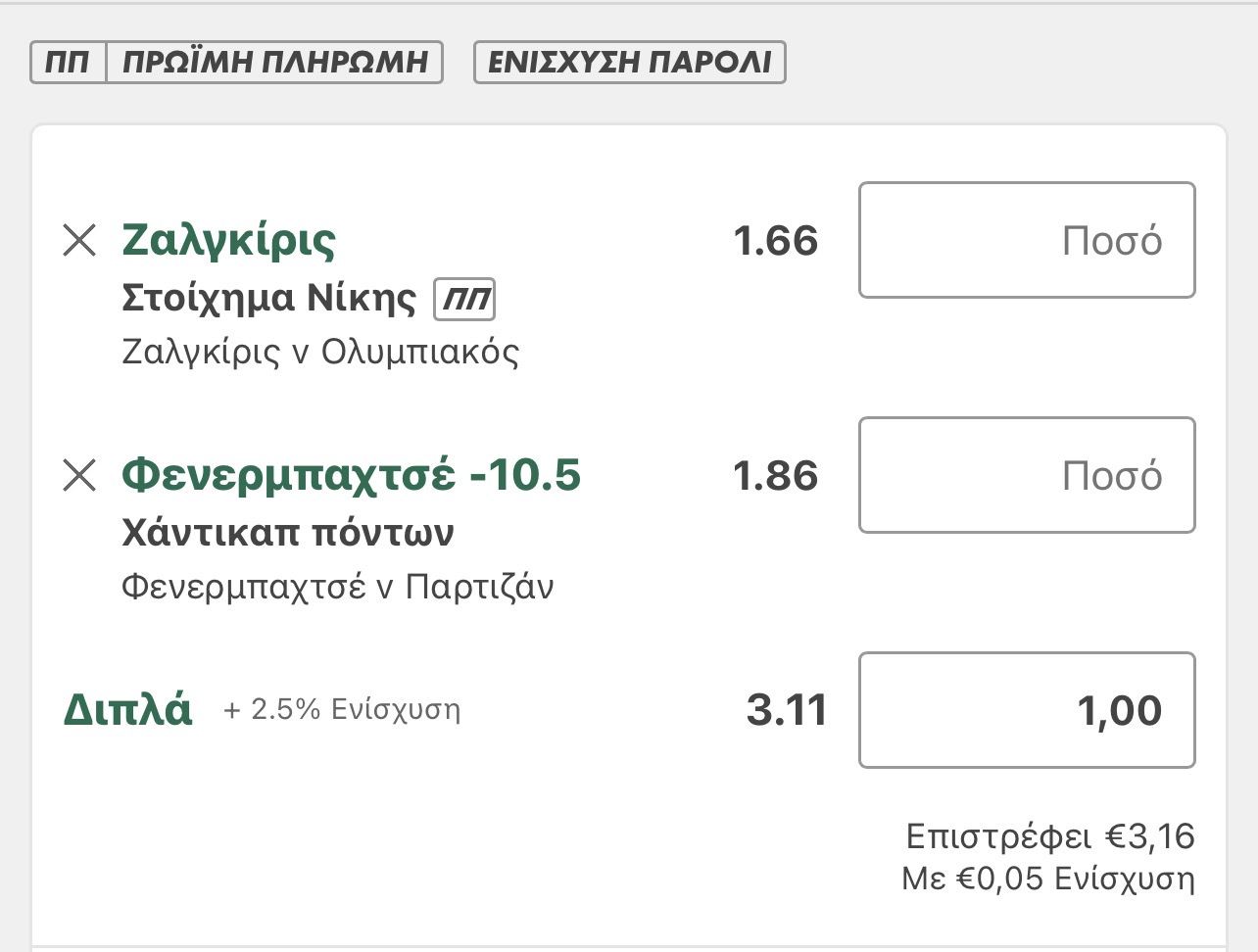Remove the Φενερμπαχτσέ -10.5 selection with its X
Screen dimensions: 1258x952
coord(79,475)
